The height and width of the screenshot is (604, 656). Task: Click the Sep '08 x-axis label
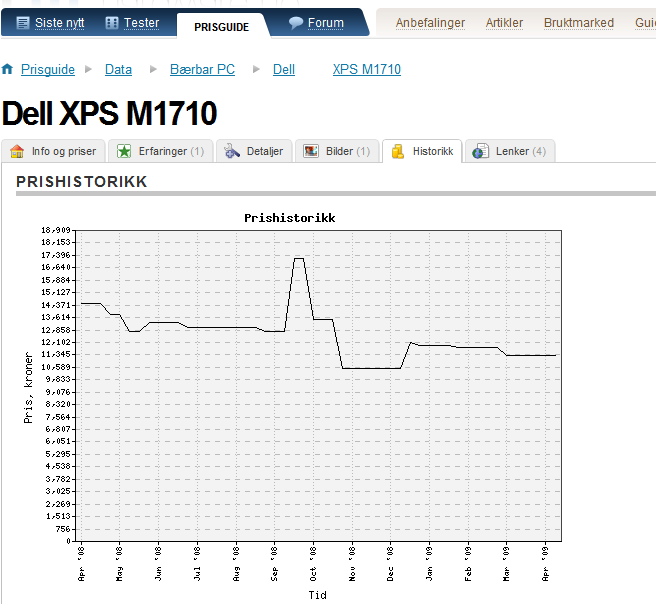(274, 563)
